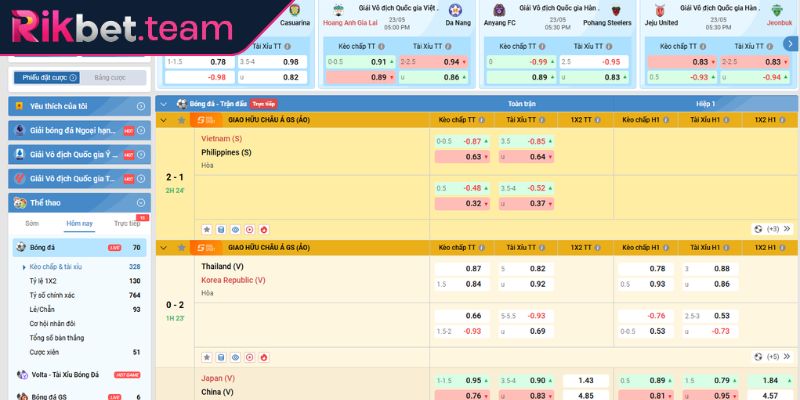Open statistics icon under Thailand-Korea match
The width and height of the screenshot is (800, 400).
tap(221, 356)
